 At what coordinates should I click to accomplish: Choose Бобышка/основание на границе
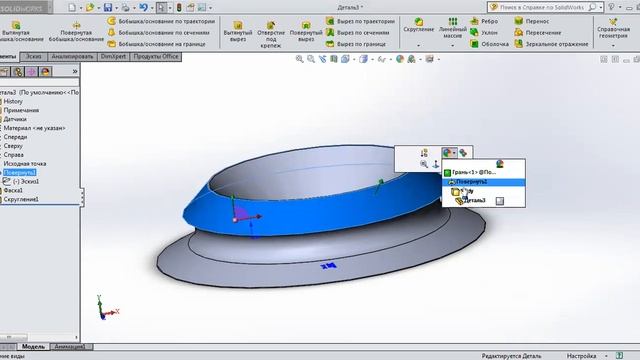tap(157, 44)
